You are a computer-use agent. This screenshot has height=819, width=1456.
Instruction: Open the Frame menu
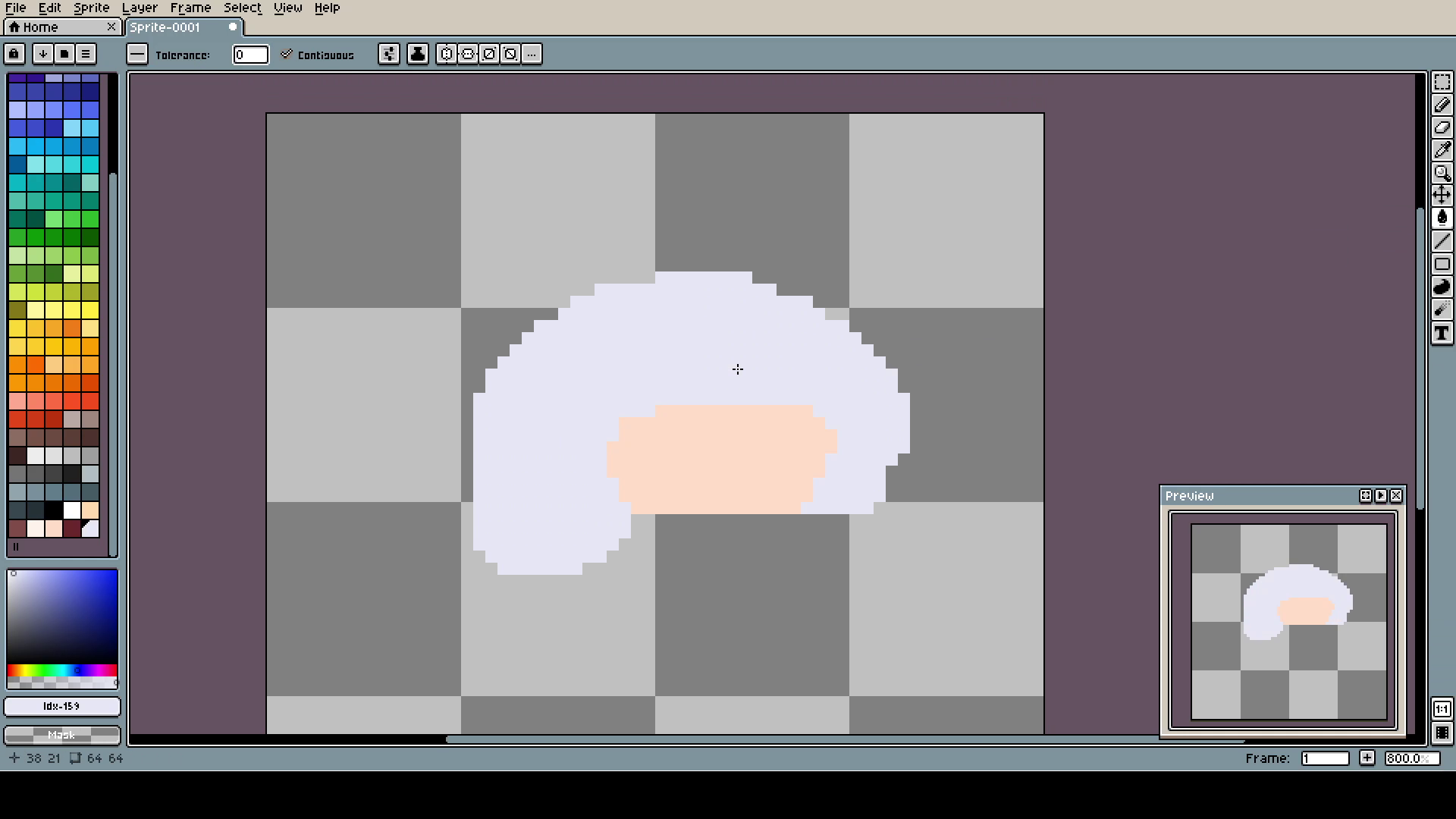(190, 8)
